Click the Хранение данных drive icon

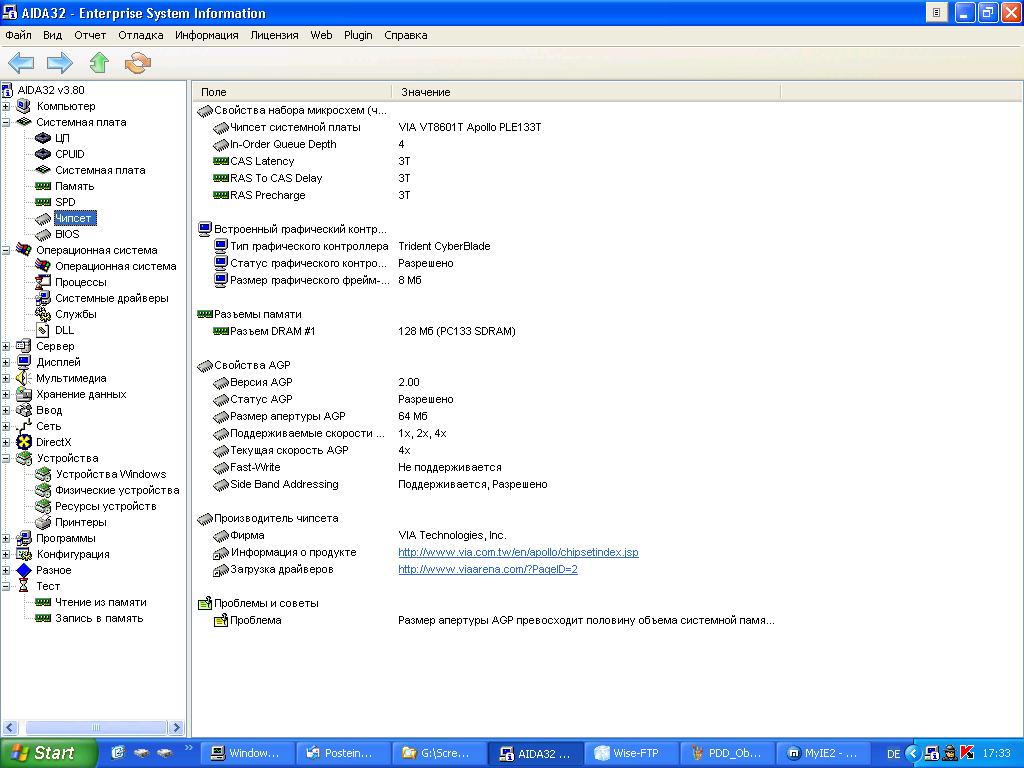[24, 394]
